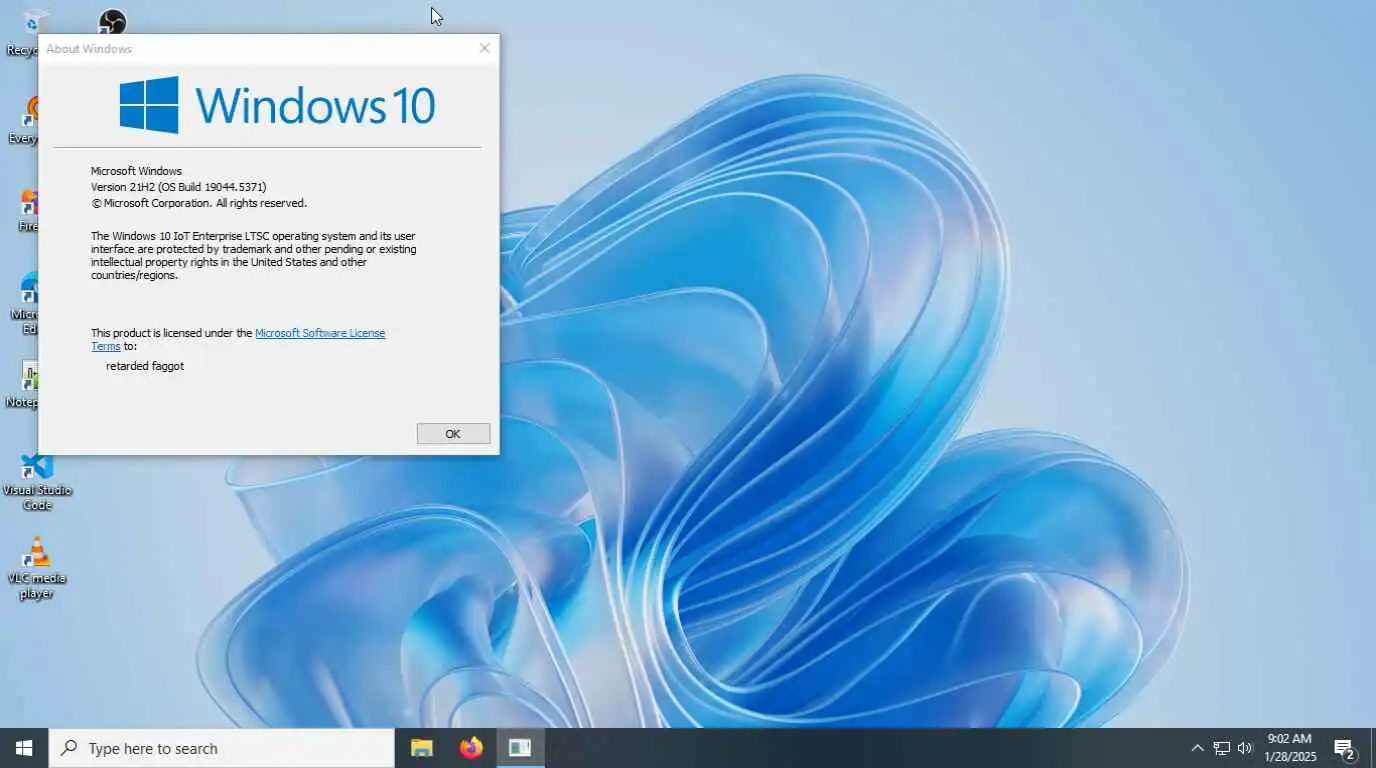
Task: Click the Show desktop strip
Action: click(1373, 748)
